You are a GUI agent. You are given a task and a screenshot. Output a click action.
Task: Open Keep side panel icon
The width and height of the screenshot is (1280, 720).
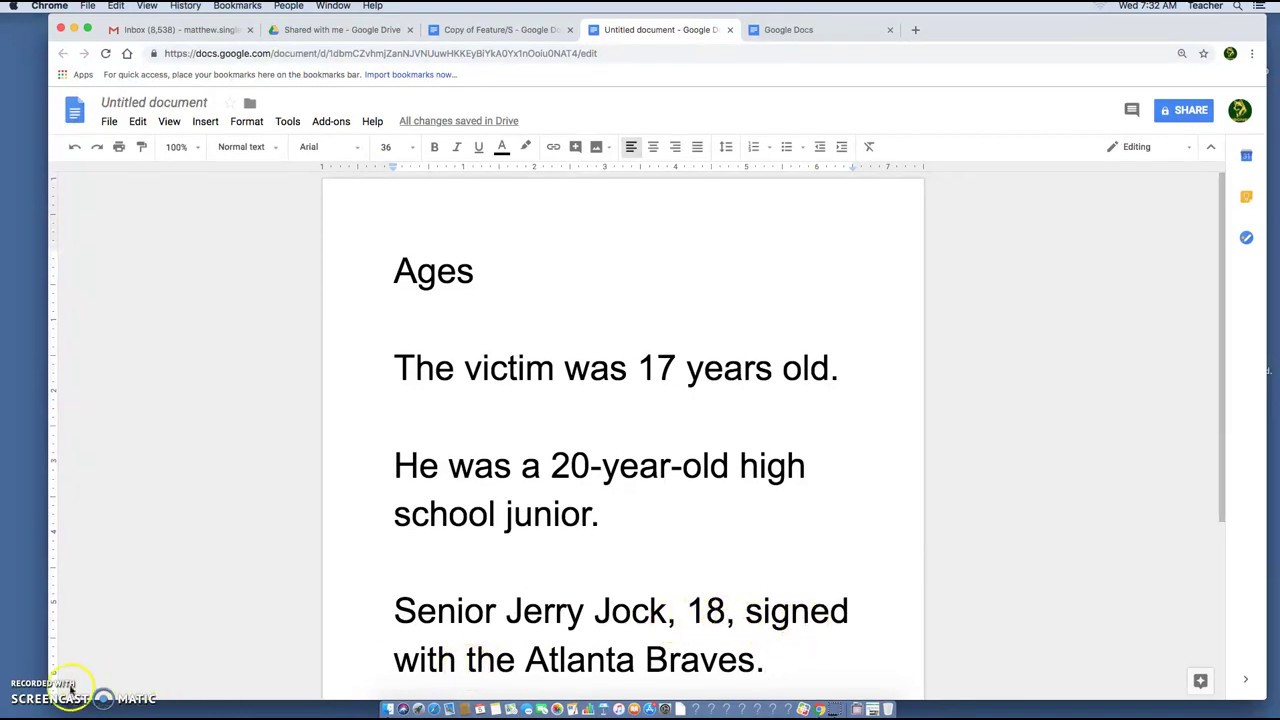pos(1246,197)
